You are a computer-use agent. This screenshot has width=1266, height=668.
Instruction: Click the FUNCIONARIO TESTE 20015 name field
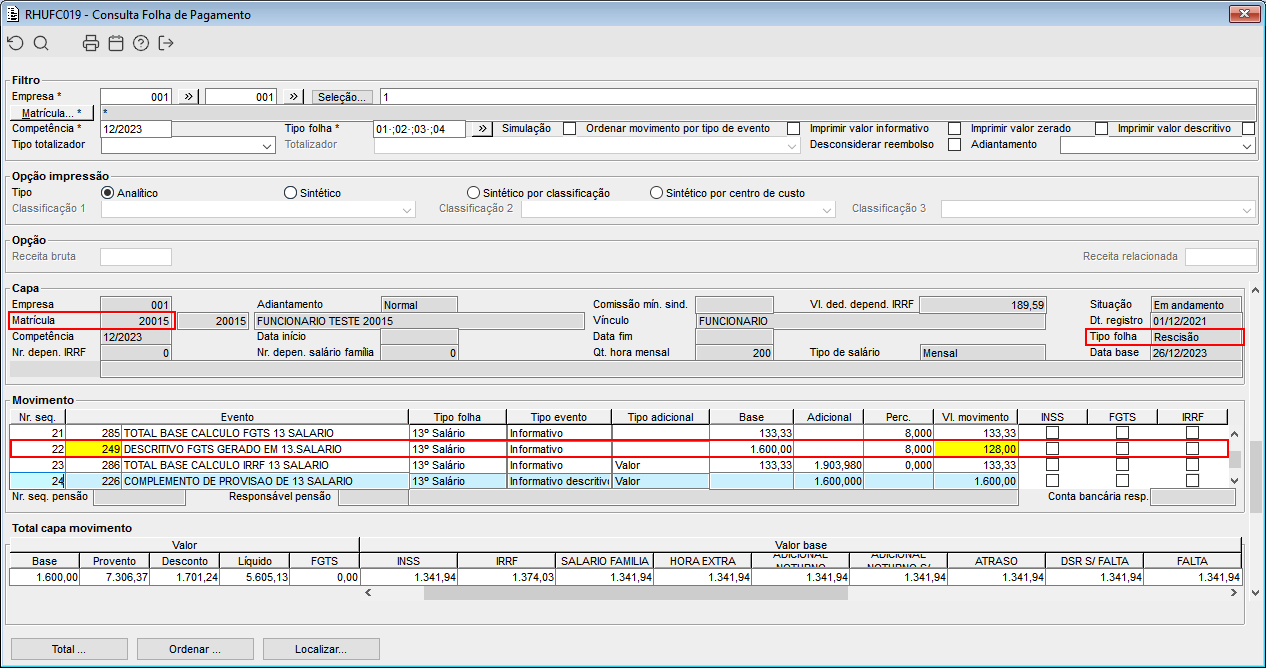pos(418,321)
